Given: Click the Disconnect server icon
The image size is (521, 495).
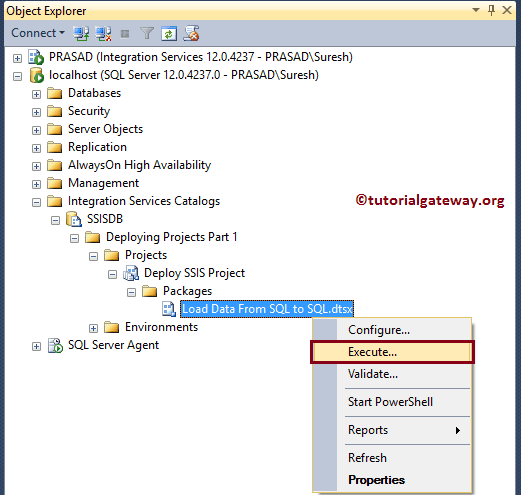Looking at the screenshot, I should [103, 33].
